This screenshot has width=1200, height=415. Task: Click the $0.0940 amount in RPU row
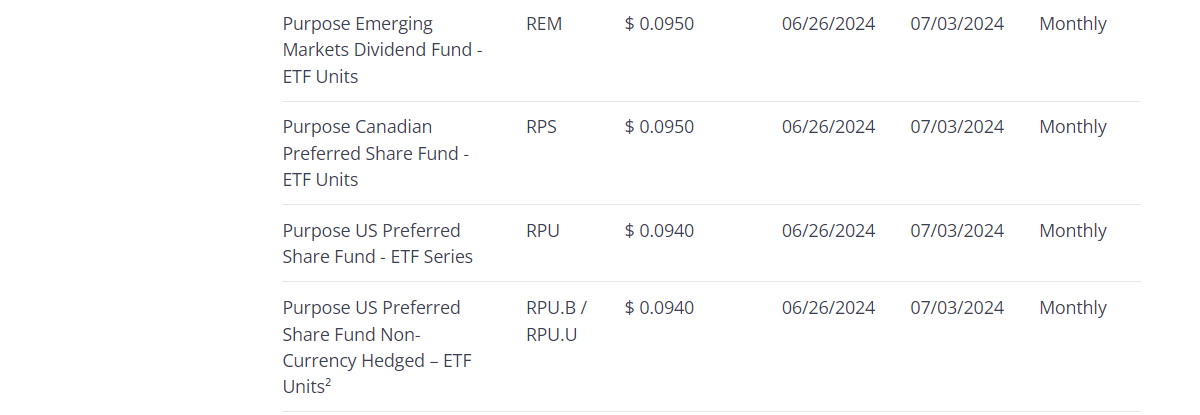(x=659, y=231)
